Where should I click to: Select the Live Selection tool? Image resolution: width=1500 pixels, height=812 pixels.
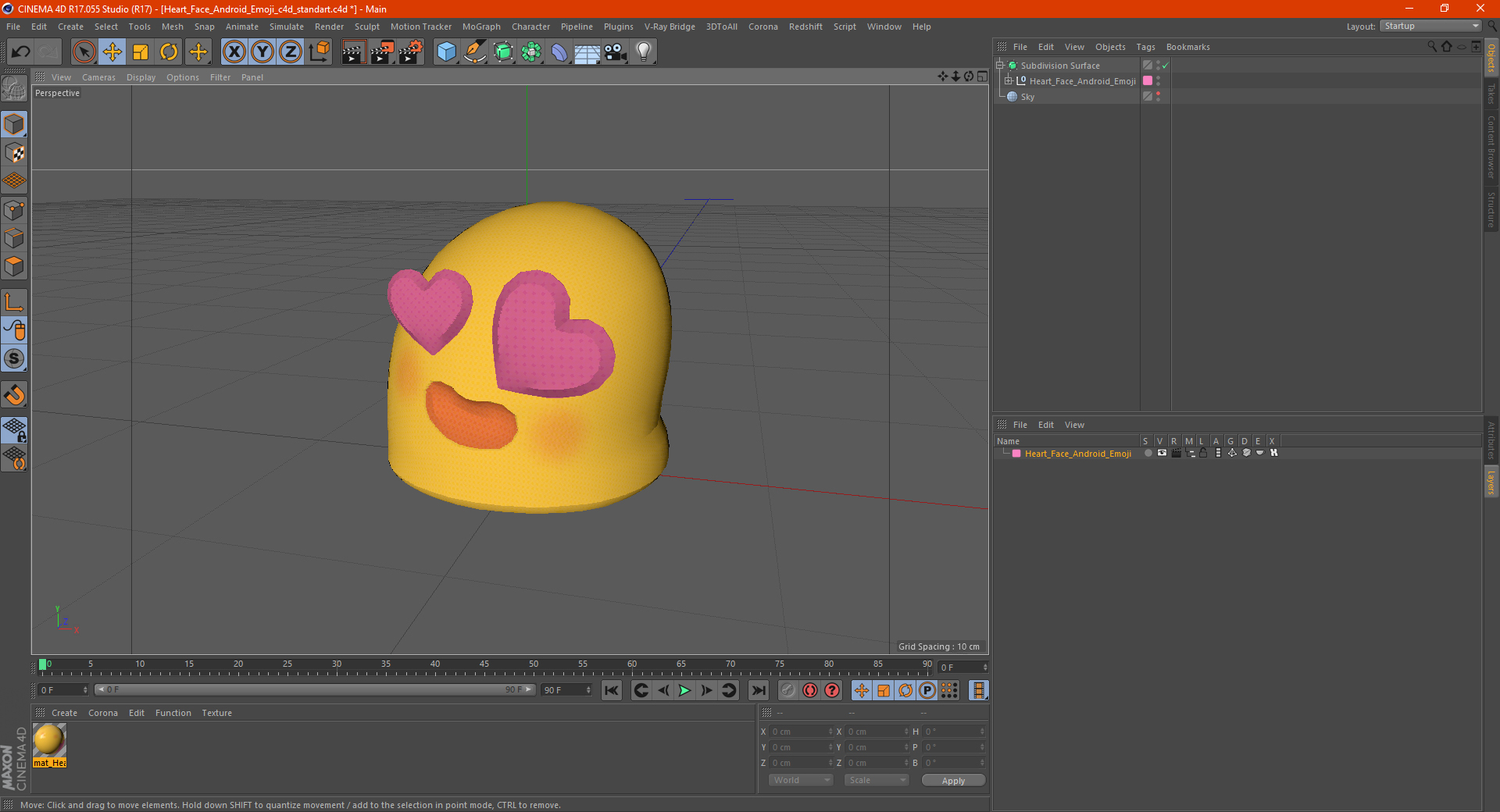tap(84, 52)
